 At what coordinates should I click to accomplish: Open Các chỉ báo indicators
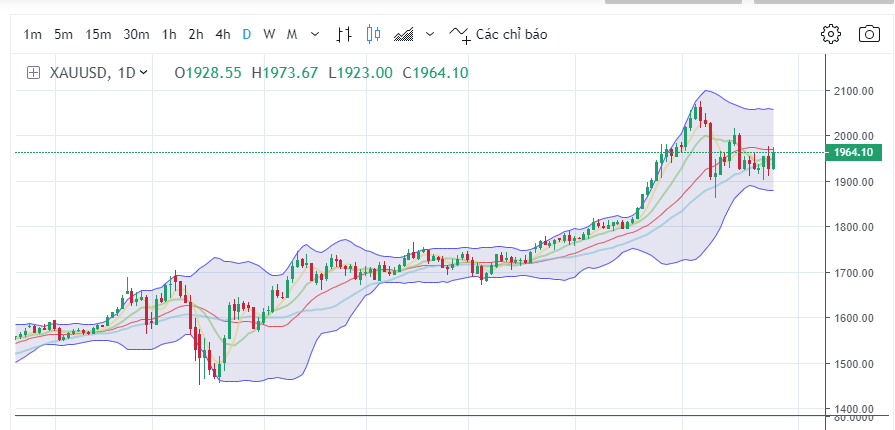click(511, 34)
